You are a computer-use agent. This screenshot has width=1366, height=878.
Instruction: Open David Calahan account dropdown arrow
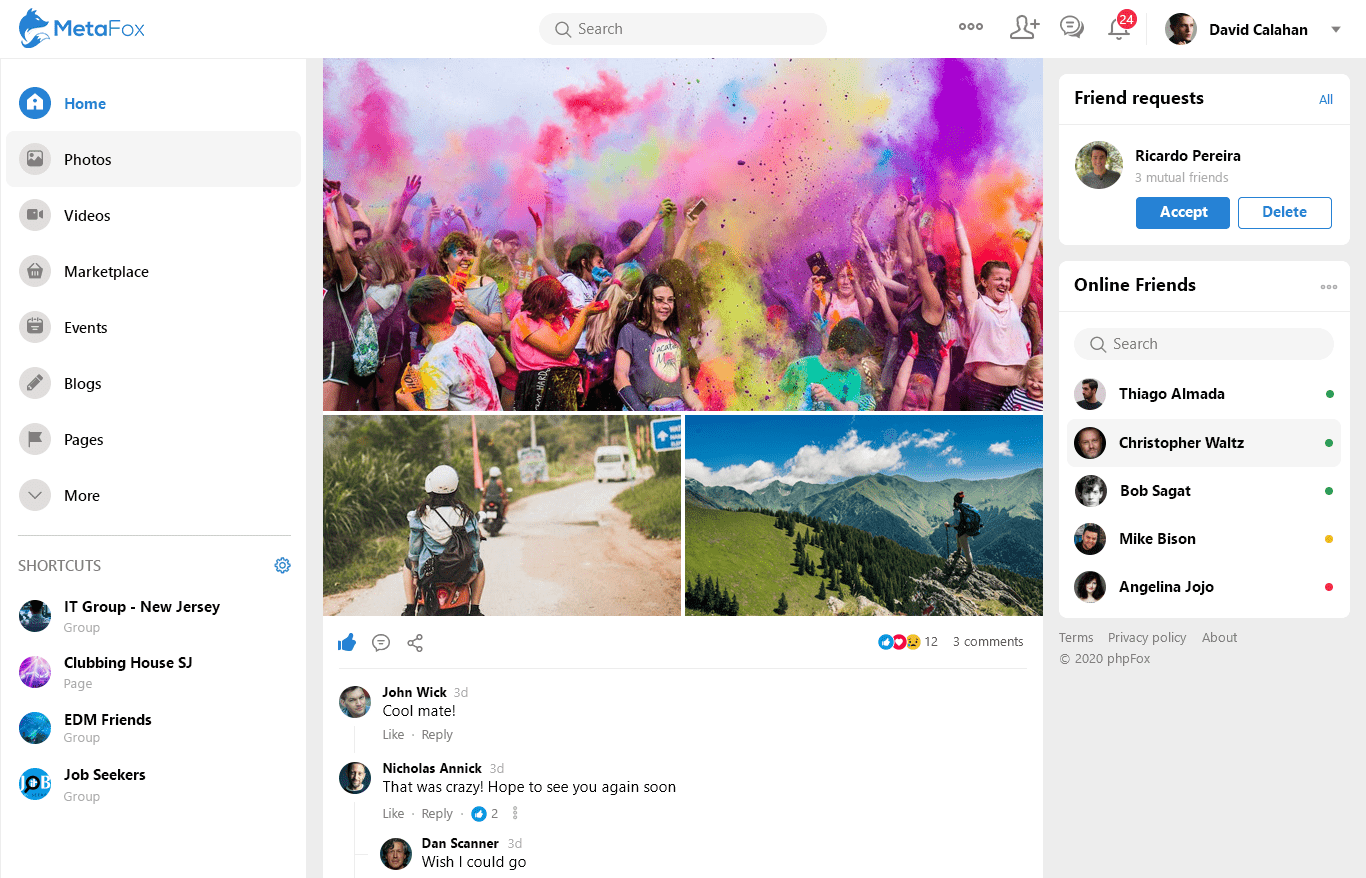coord(1335,30)
